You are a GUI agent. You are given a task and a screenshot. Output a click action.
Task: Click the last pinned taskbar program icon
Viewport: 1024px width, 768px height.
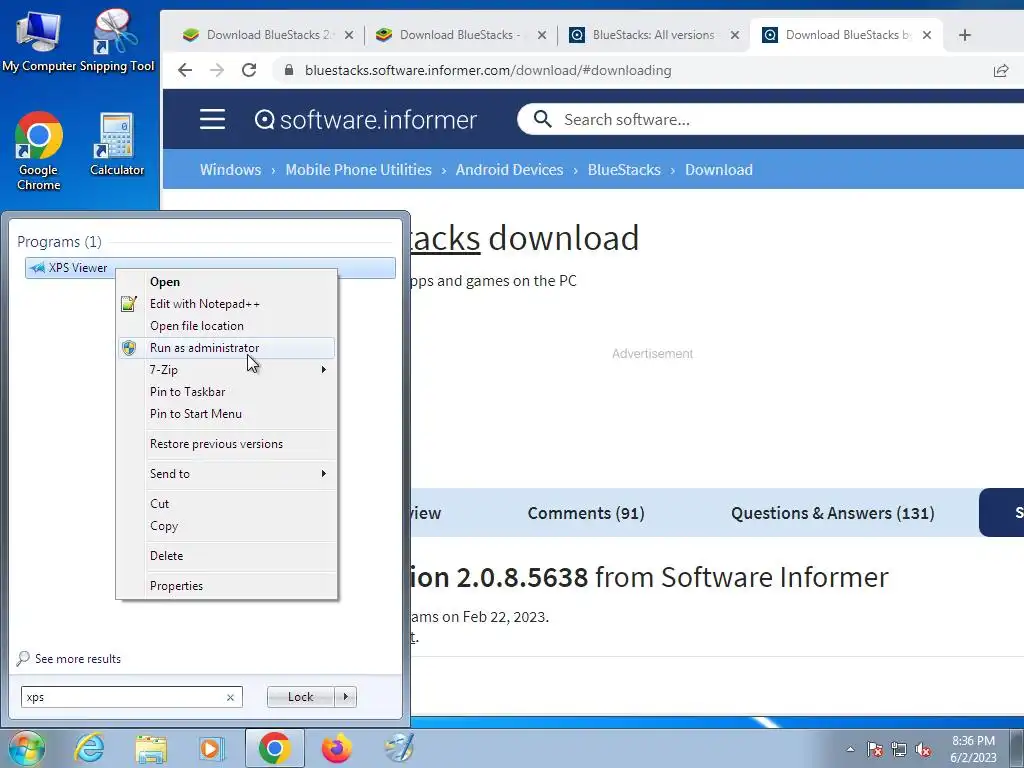click(x=398, y=748)
